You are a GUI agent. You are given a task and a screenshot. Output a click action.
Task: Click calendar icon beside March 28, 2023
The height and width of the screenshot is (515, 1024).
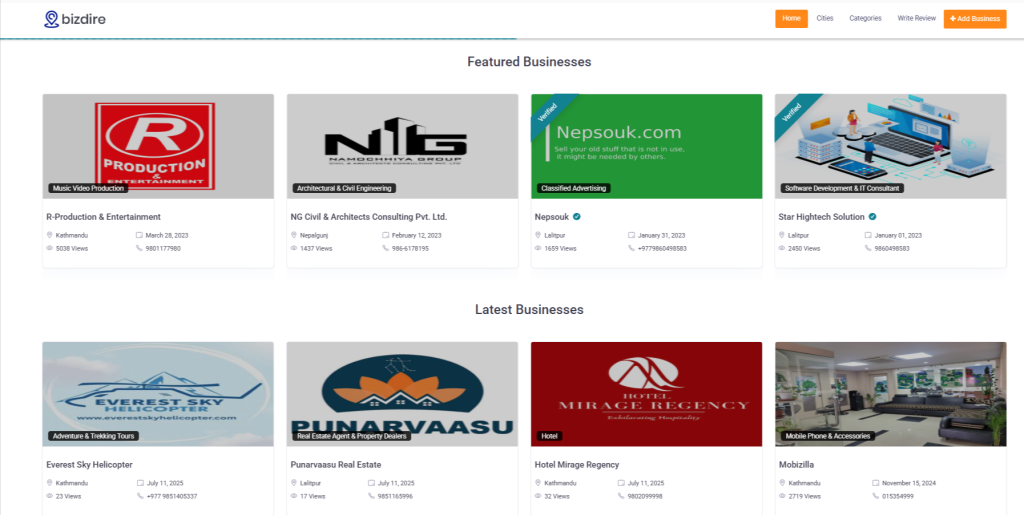point(139,235)
